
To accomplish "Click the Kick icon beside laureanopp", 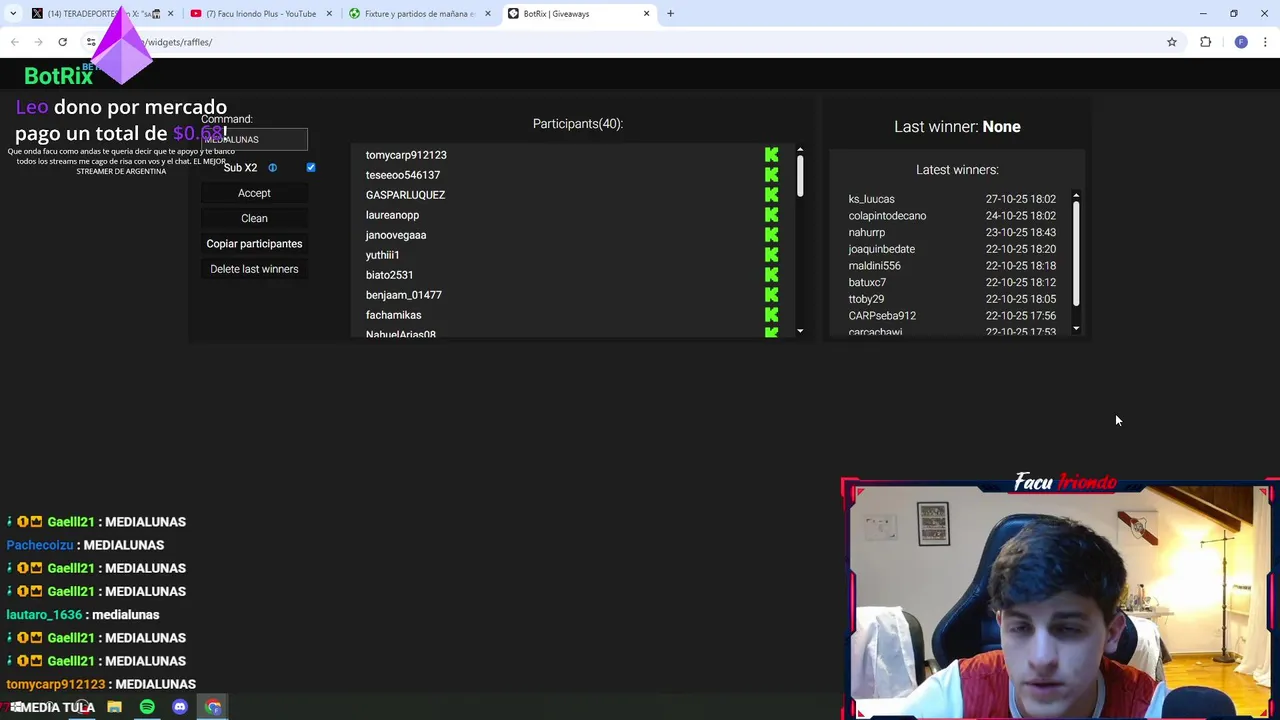I will coord(771,215).
